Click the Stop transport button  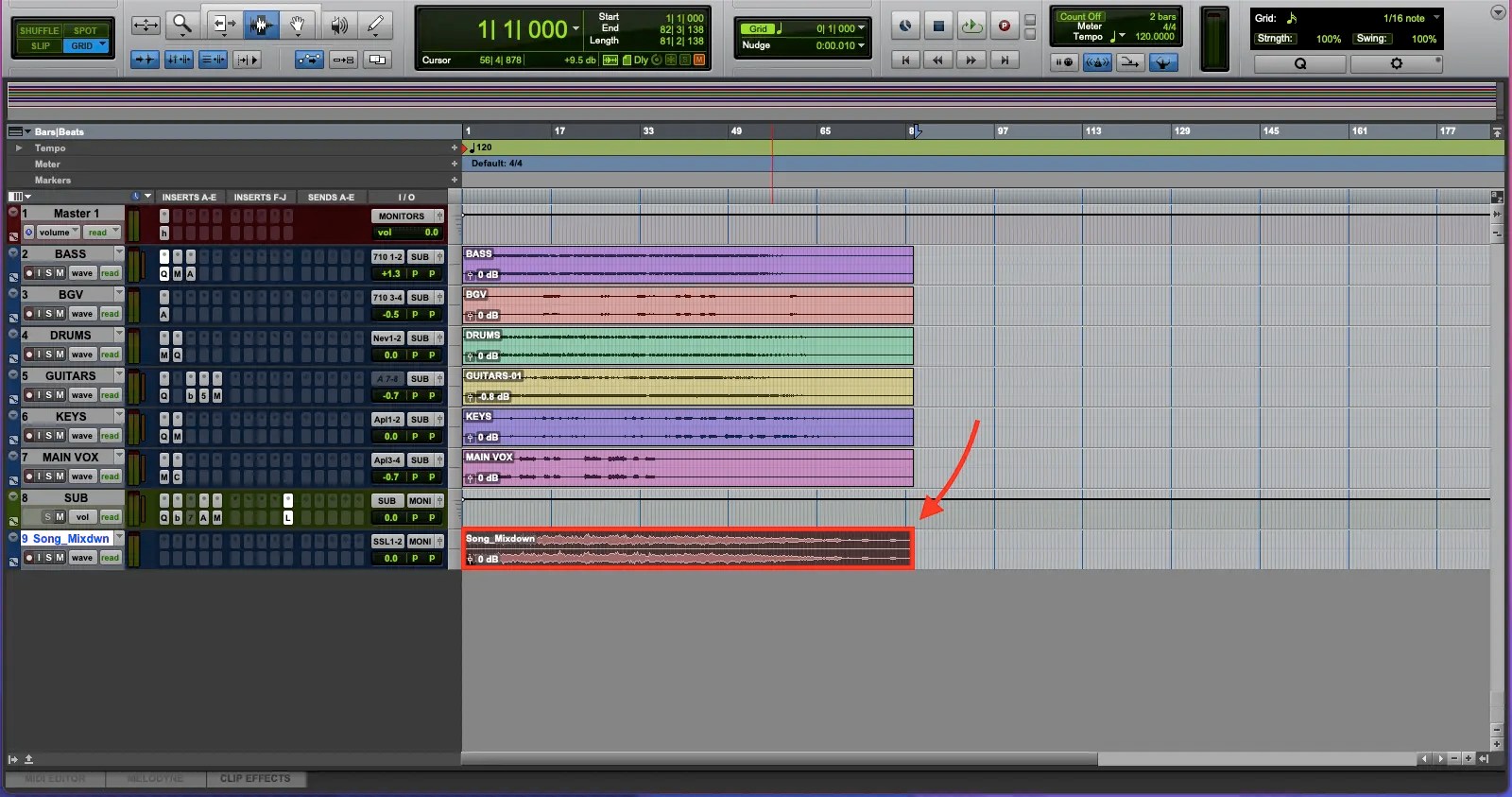click(938, 26)
